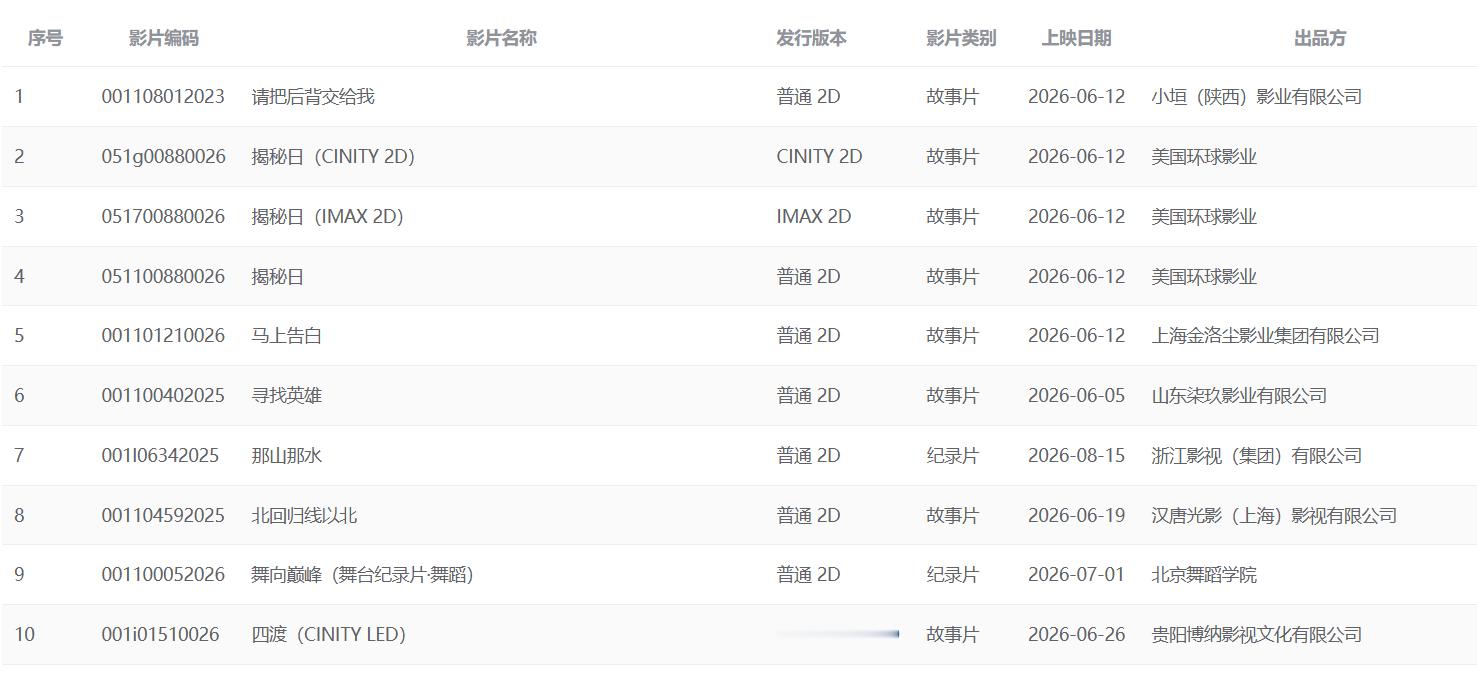The width and height of the screenshot is (1477, 673).
Task: Open film title 那山那水
Action: coord(286,456)
